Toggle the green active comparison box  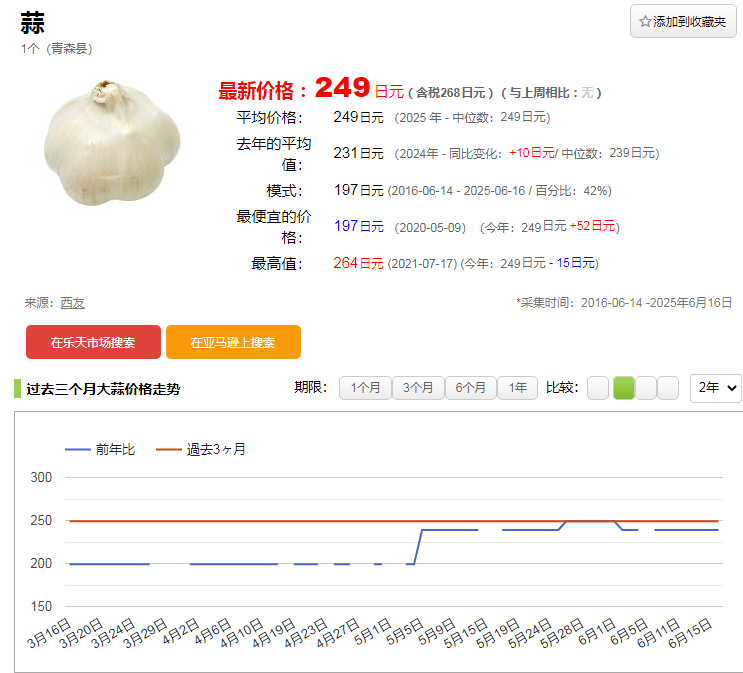click(x=623, y=388)
